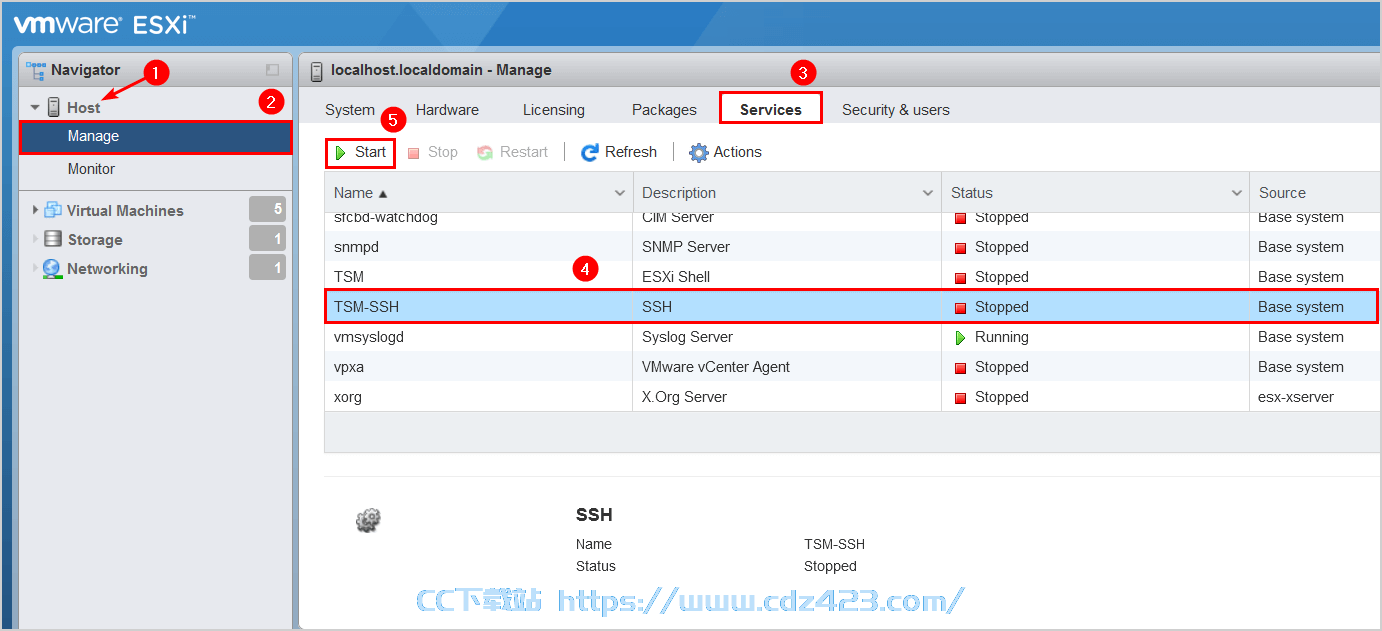Open the Actions menu
This screenshot has height=631, width=1382.
point(725,152)
